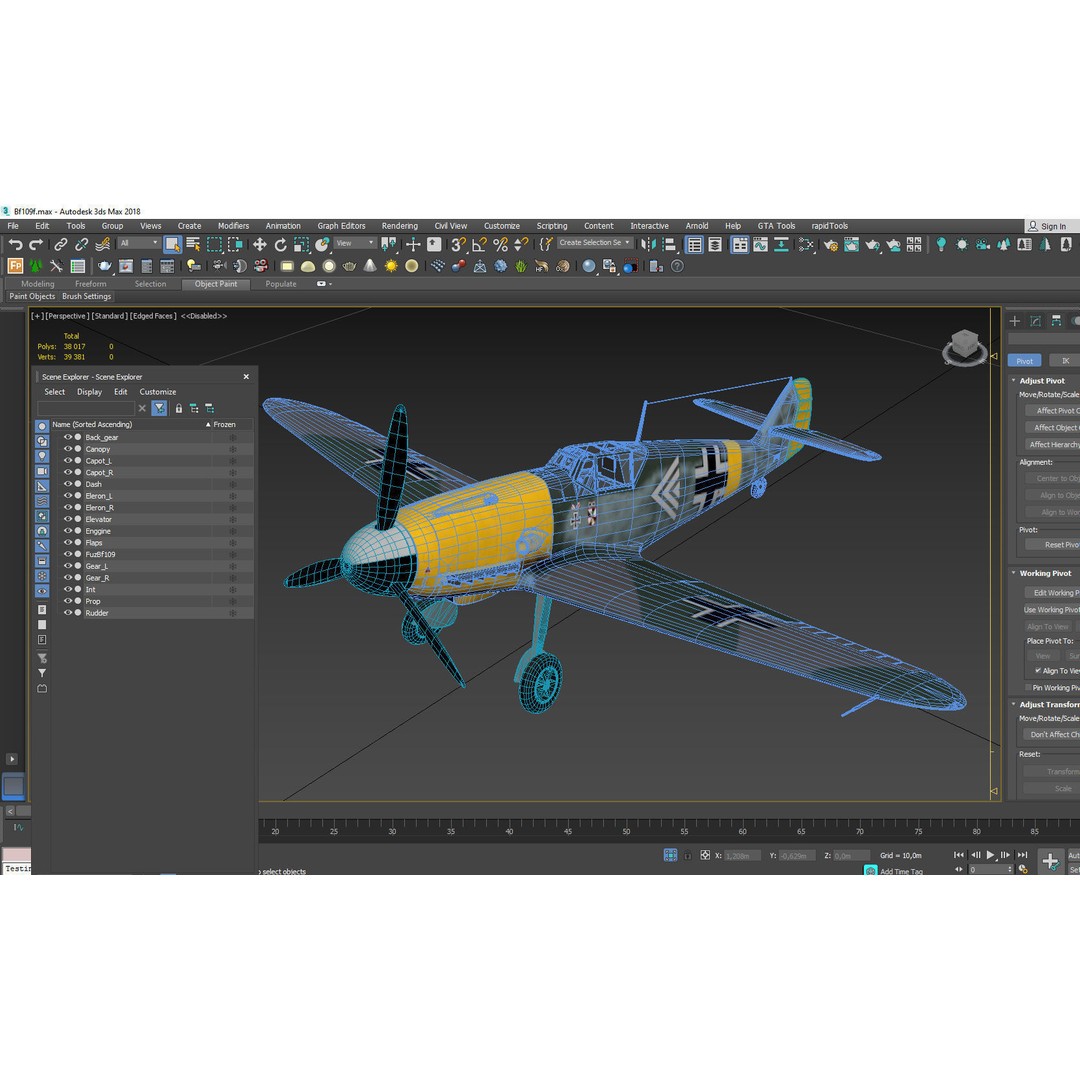The image size is (1080, 1080).
Task: Click the Sun light icon in second toolbar
Action: point(391,266)
